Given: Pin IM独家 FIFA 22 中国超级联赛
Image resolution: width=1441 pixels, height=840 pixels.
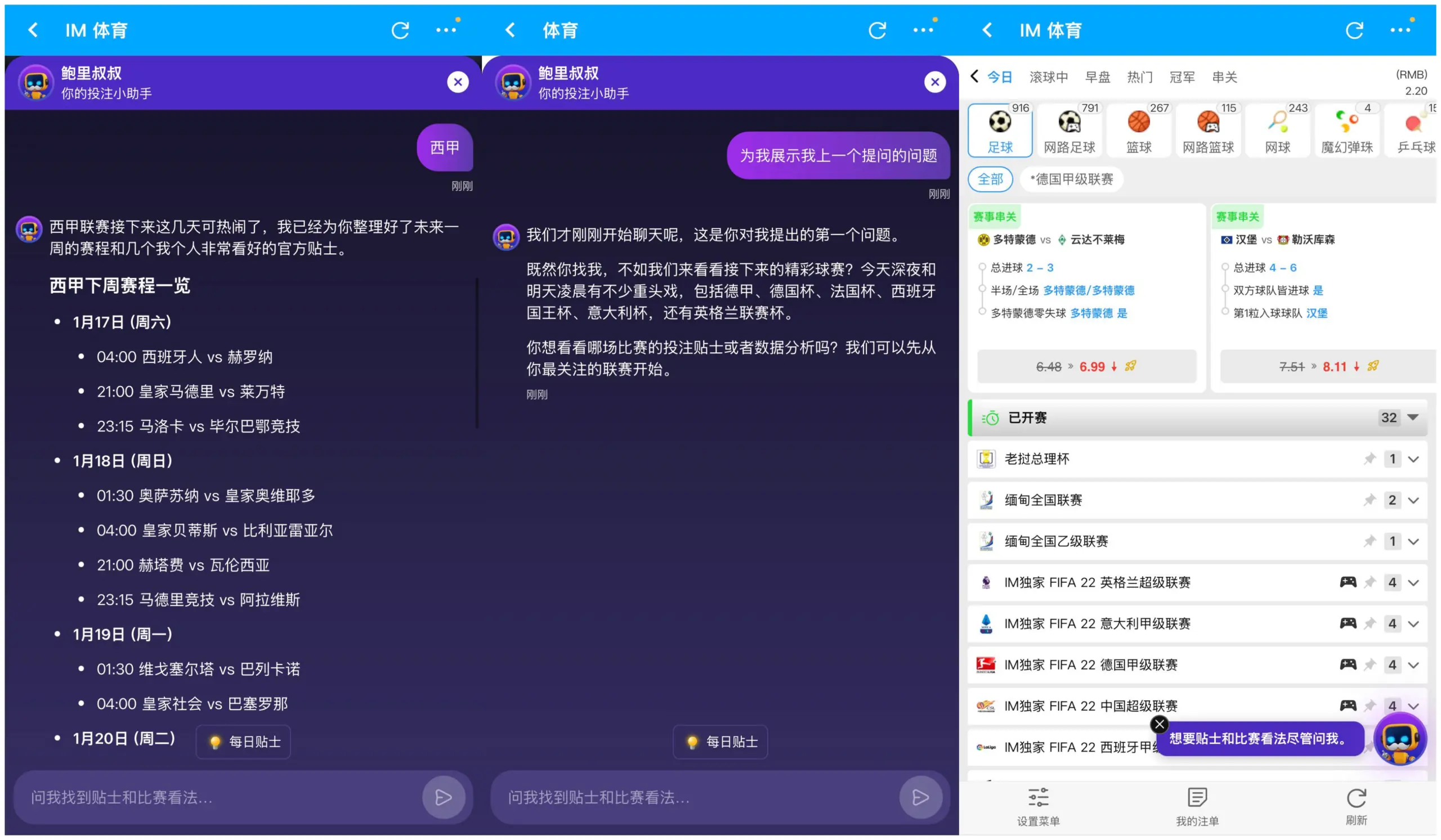Looking at the screenshot, I should 1370,706.
